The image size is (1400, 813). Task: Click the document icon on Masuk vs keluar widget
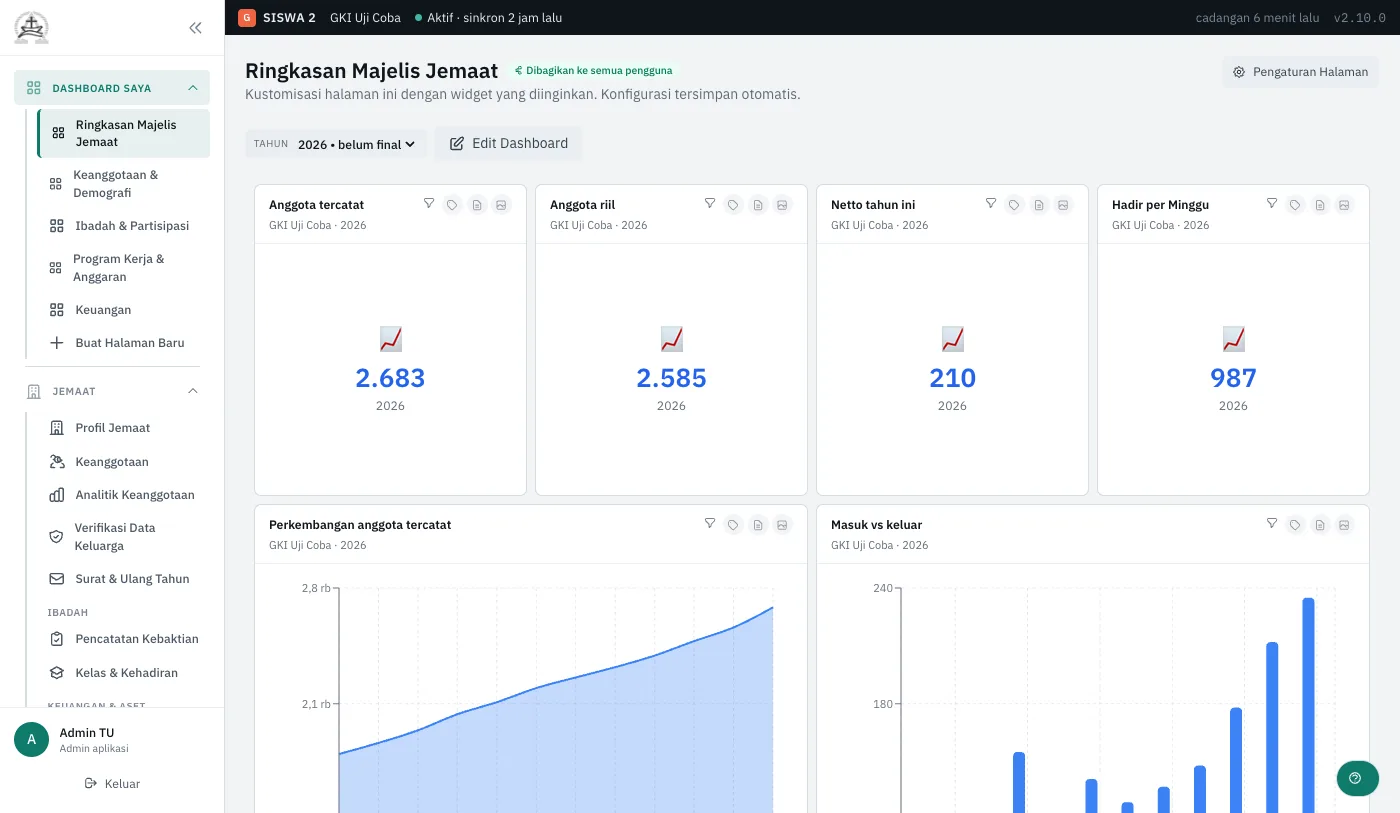1320,525
